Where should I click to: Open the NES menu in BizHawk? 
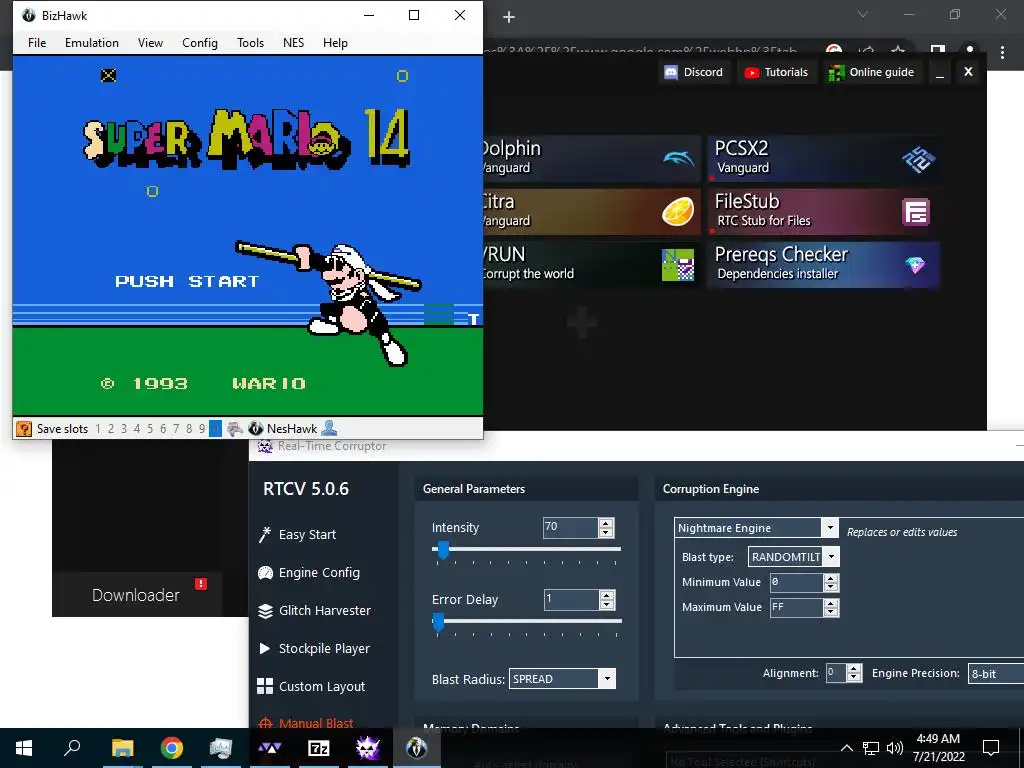pyautogui.click(x=293, y=42)
